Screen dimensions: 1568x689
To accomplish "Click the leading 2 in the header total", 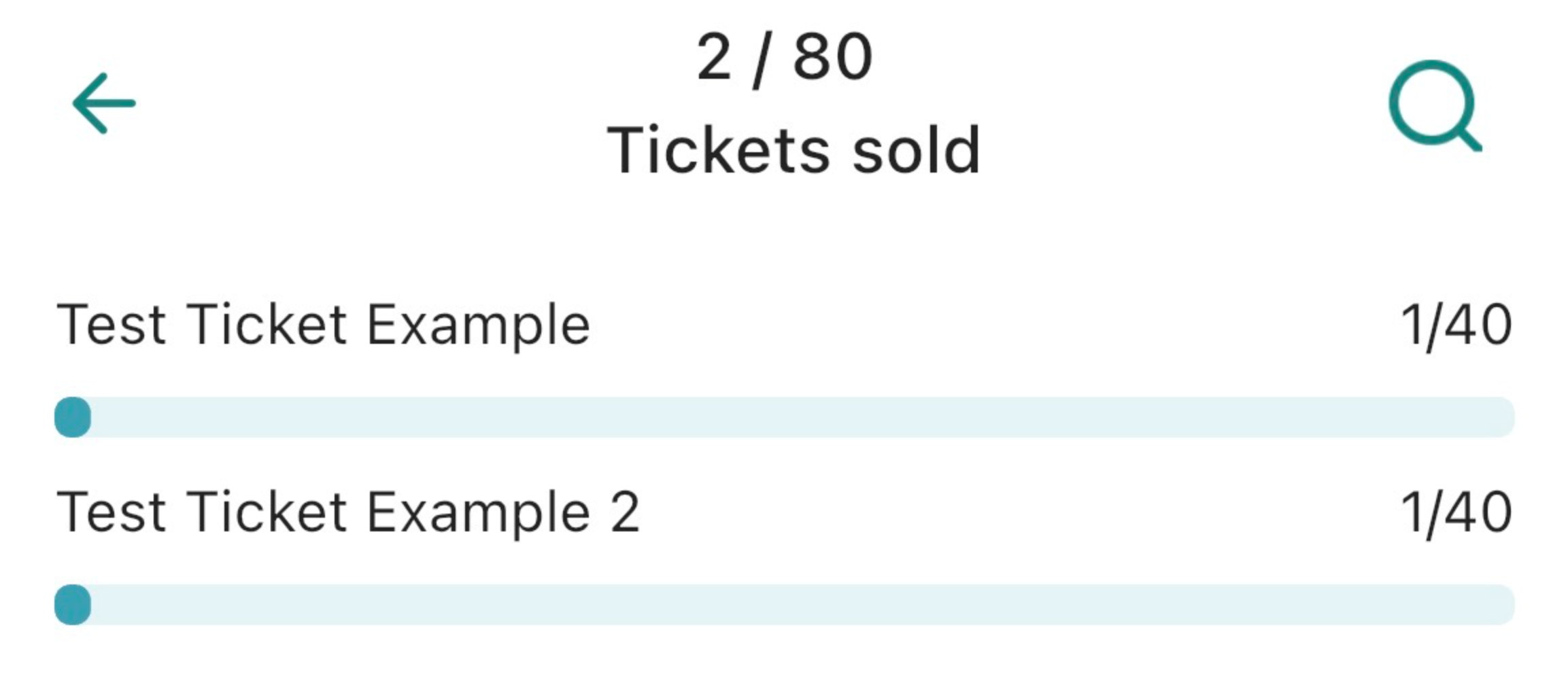I will (714, 58).
